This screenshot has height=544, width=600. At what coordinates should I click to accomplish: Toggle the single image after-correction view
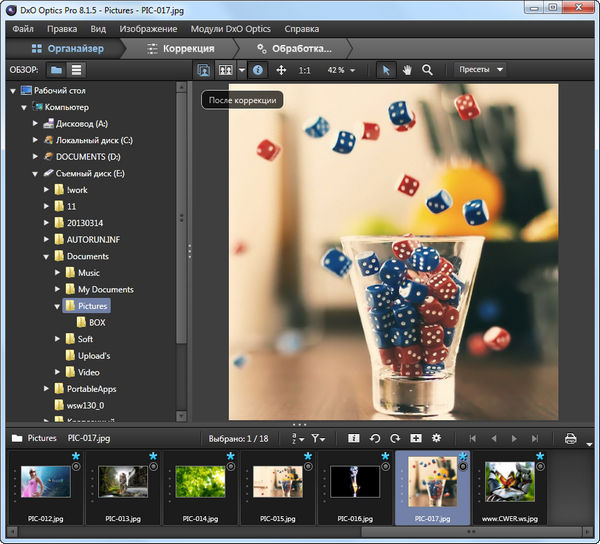point(204,70)
